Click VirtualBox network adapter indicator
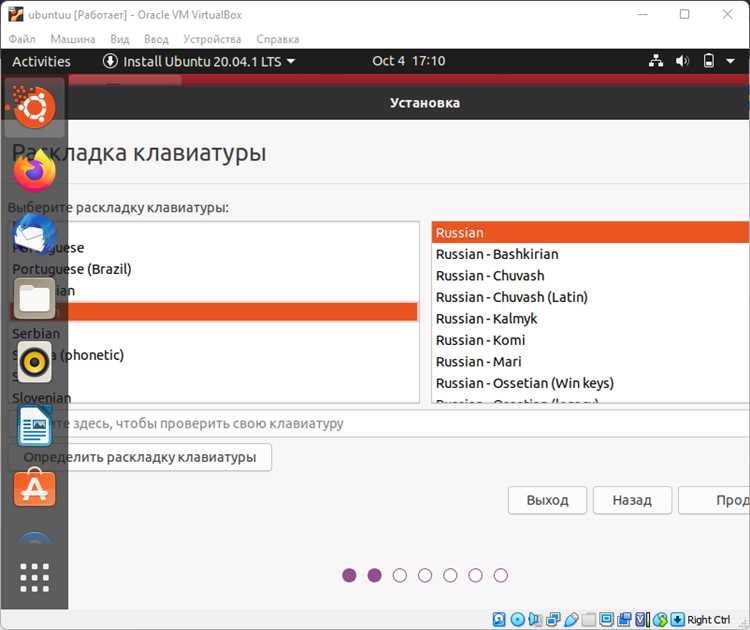This screenshot has width=750, height=630. coord(553,619)
